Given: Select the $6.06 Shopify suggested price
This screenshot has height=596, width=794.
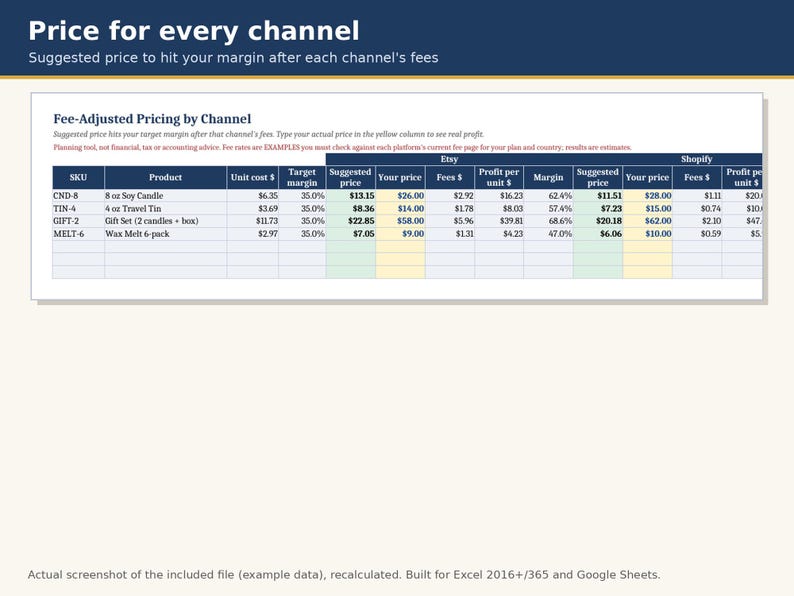Looking at the screenshot, I should (x=598, y=234).
